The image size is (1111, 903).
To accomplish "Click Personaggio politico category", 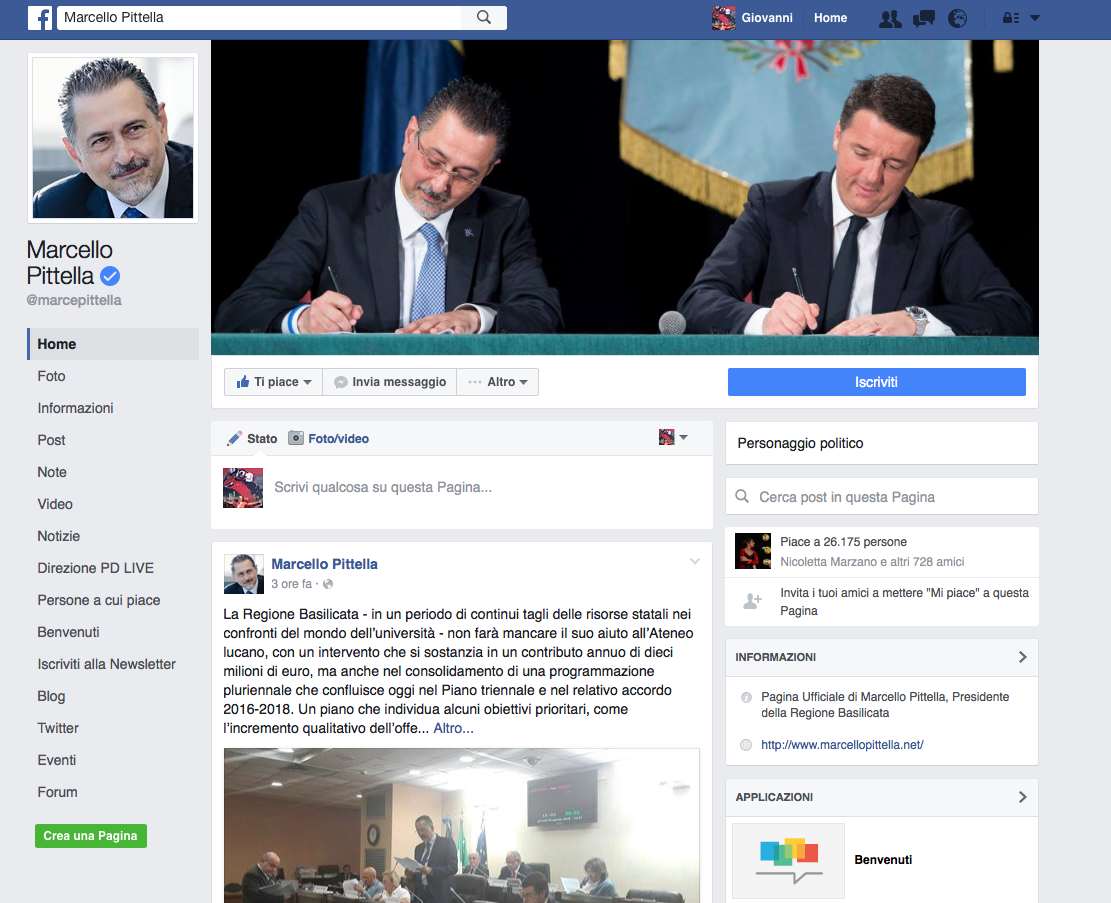I will point(800,443).
